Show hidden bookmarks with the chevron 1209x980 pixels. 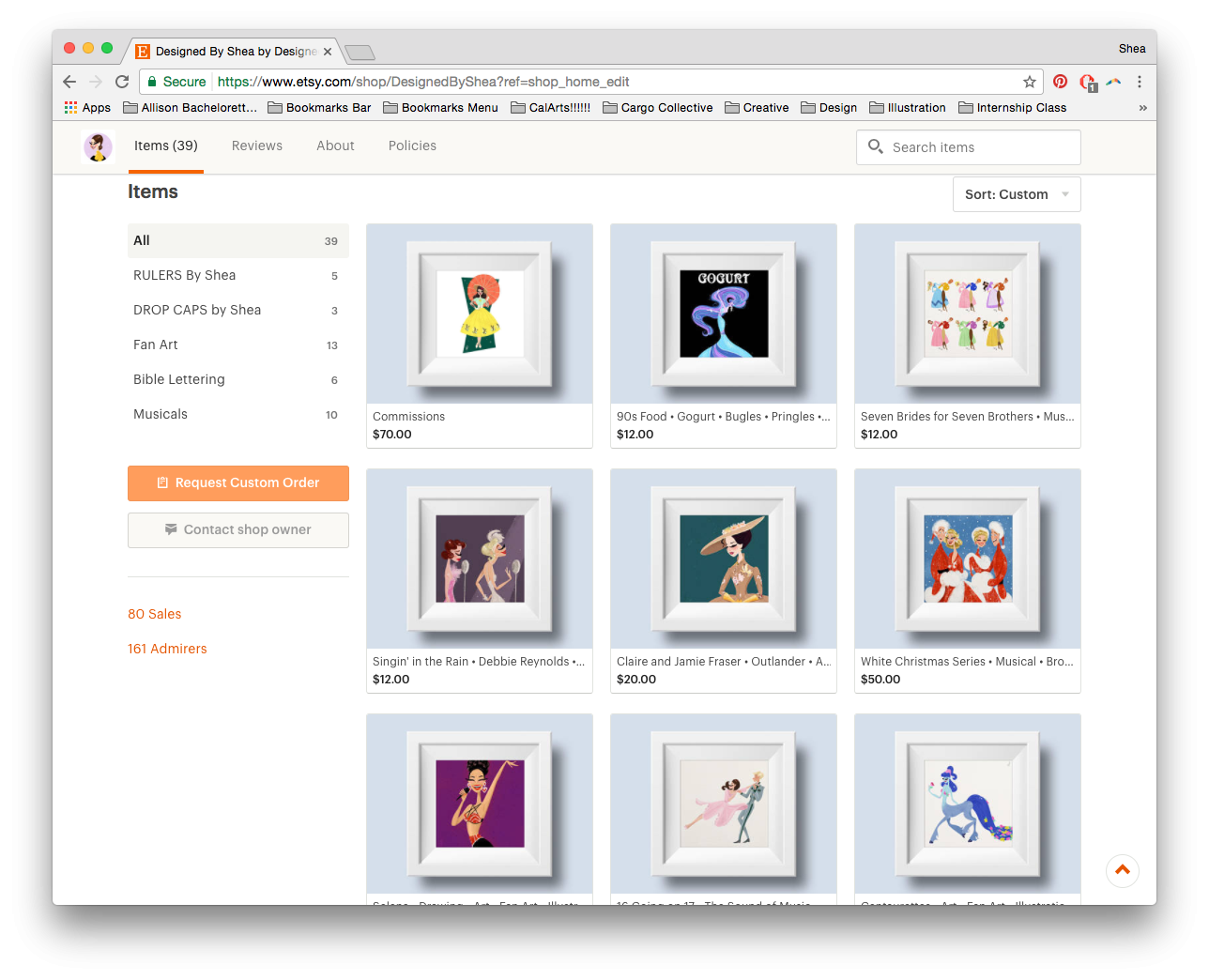pos(1142,108)
